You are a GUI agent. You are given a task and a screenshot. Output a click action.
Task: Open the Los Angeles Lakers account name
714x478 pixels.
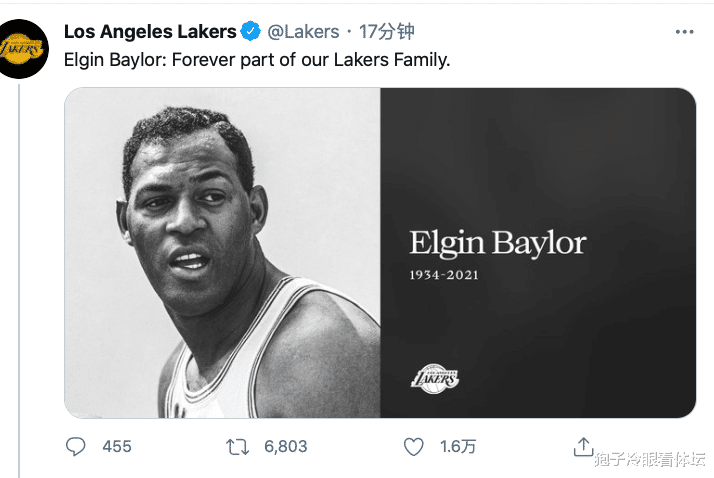[x=150, y=32]
